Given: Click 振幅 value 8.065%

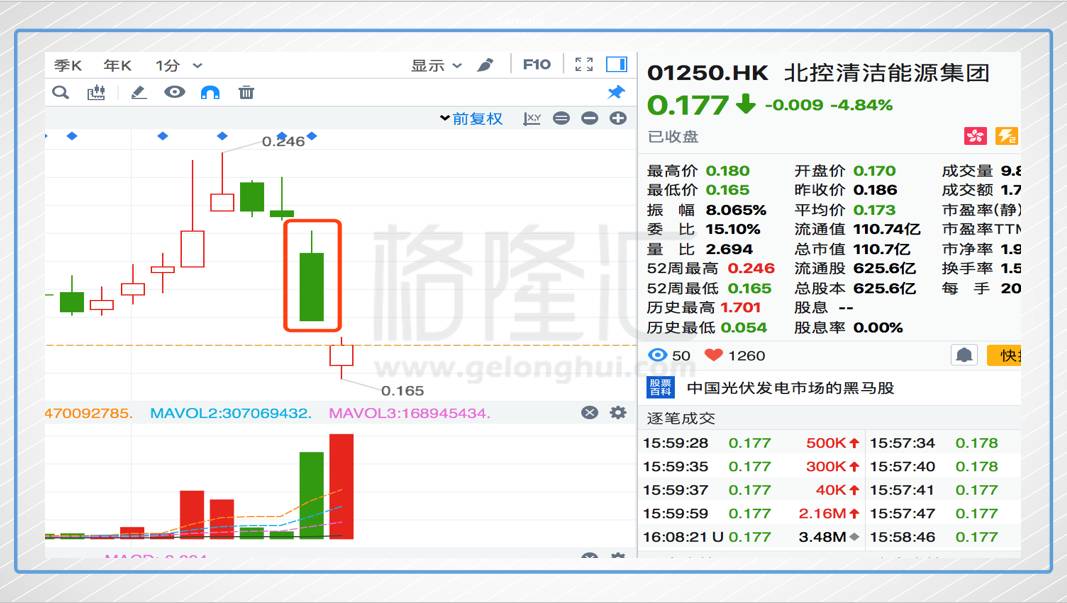Looking at the screenshot, I should (736, 210).
